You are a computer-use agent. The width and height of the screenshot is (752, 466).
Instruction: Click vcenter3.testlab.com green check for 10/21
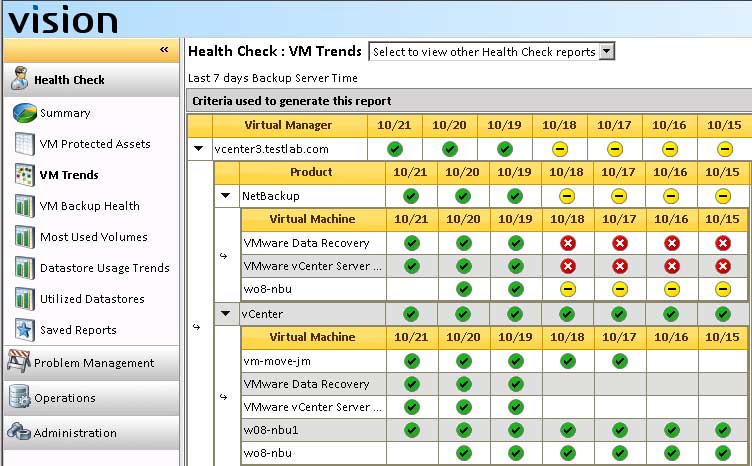[395, 149]
